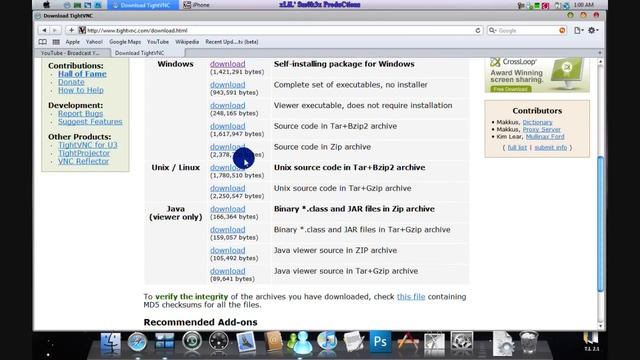Open the page menu icon in the toolbar
Screen dimensions: 640x360
578,30
